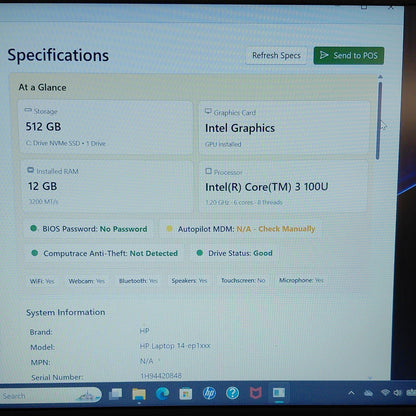Click the scrollbar up arrow
Screen dimensions: 416x416
coord(380,77)
